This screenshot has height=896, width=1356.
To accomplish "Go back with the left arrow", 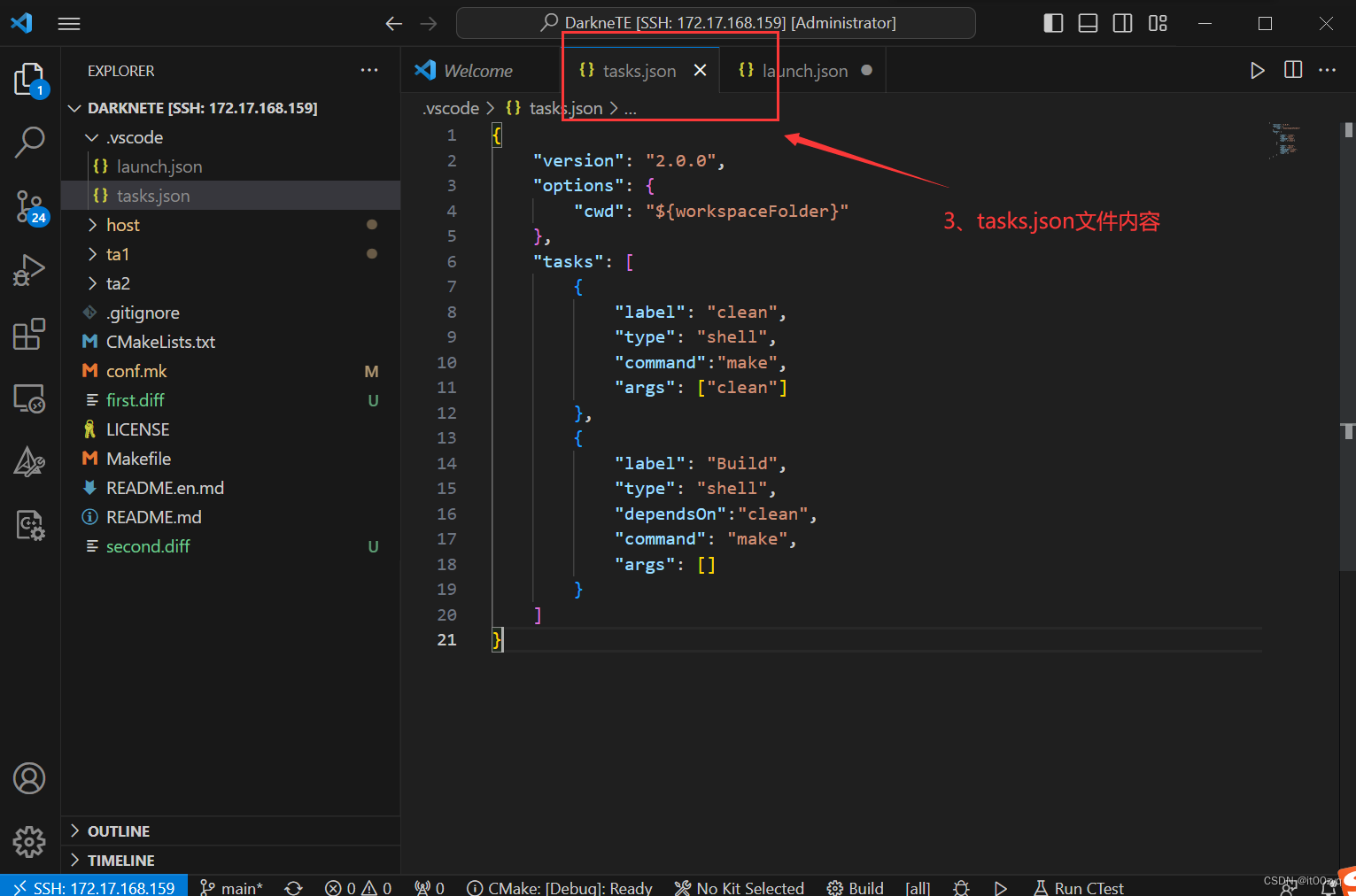I will tap(394, 24).
